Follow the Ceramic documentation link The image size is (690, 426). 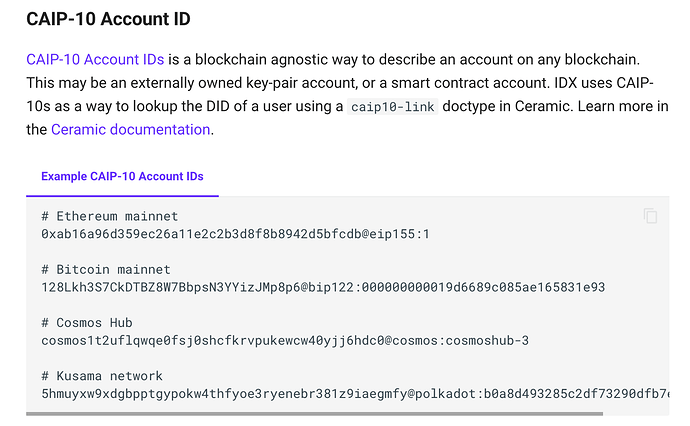[130, 129]
